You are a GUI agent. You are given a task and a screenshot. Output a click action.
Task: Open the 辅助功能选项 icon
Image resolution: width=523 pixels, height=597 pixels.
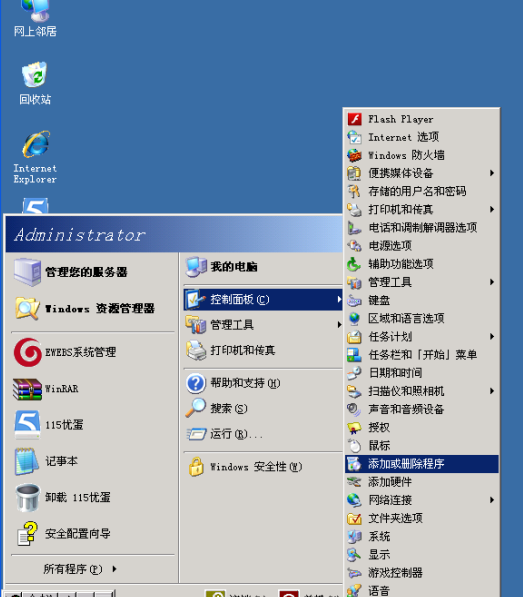(x=354, y=264)
